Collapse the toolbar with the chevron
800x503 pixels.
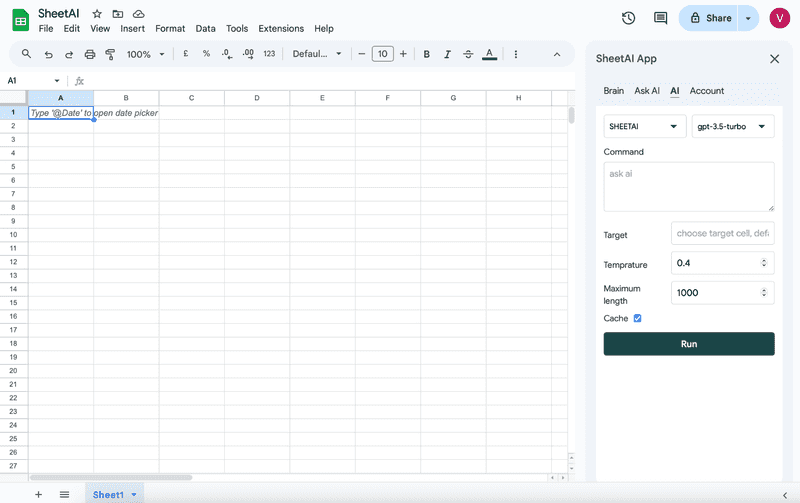click(x=557, y=54)
